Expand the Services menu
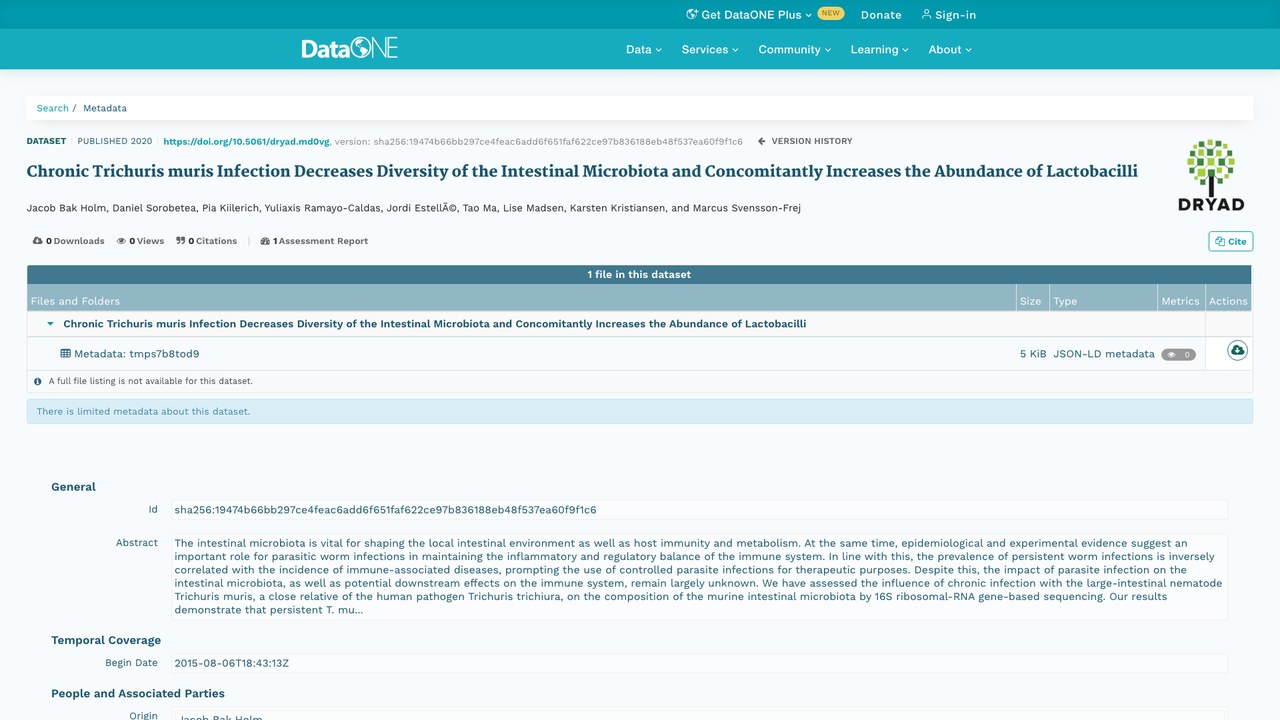Screen dimensions: 1280x720 pos(710,49)
